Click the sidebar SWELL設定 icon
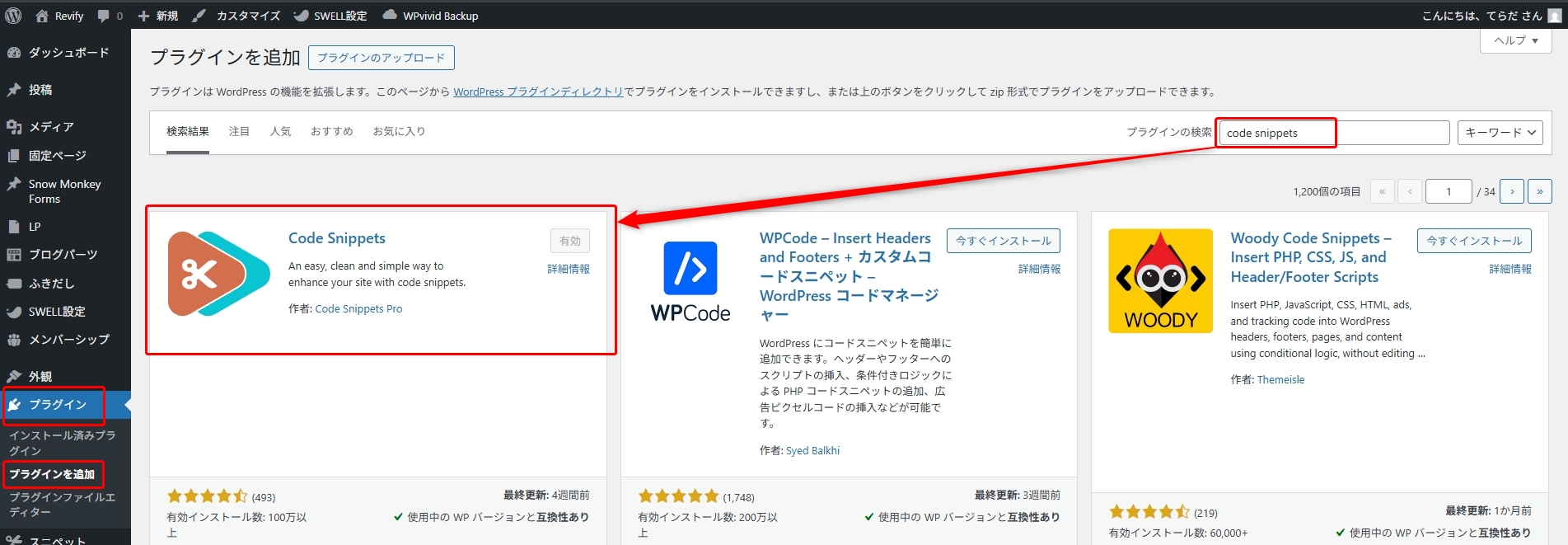The width and height of the screenshot is (1568, 545). pos(14,312)
